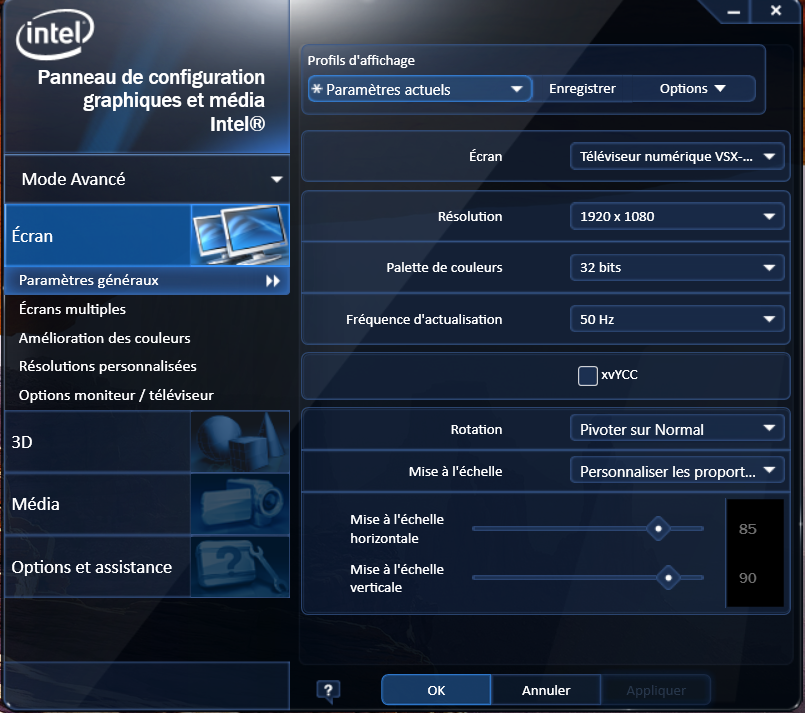Image resolution: width=805 pixels, height=713 pixels.
Task: Click the Annuler button
Action: pyautogui.click(x=546, y=690)
